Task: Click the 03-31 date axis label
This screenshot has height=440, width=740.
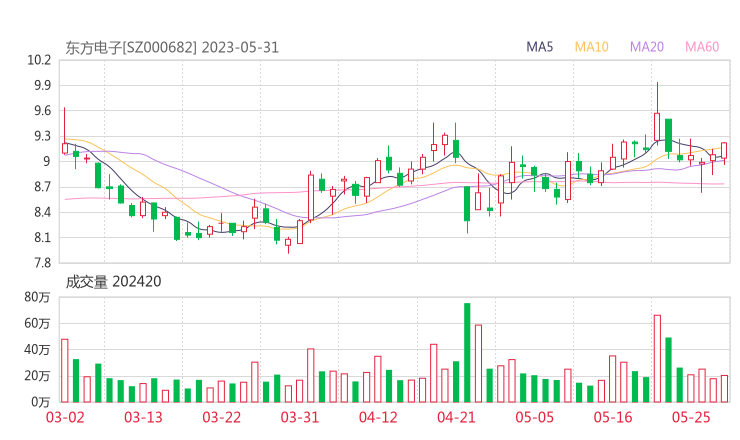Action: coord(300,417)
